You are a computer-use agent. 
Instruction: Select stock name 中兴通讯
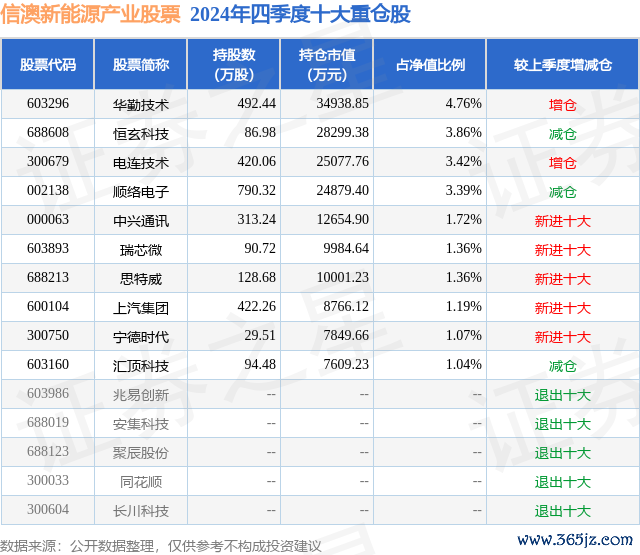coord(141,221)
